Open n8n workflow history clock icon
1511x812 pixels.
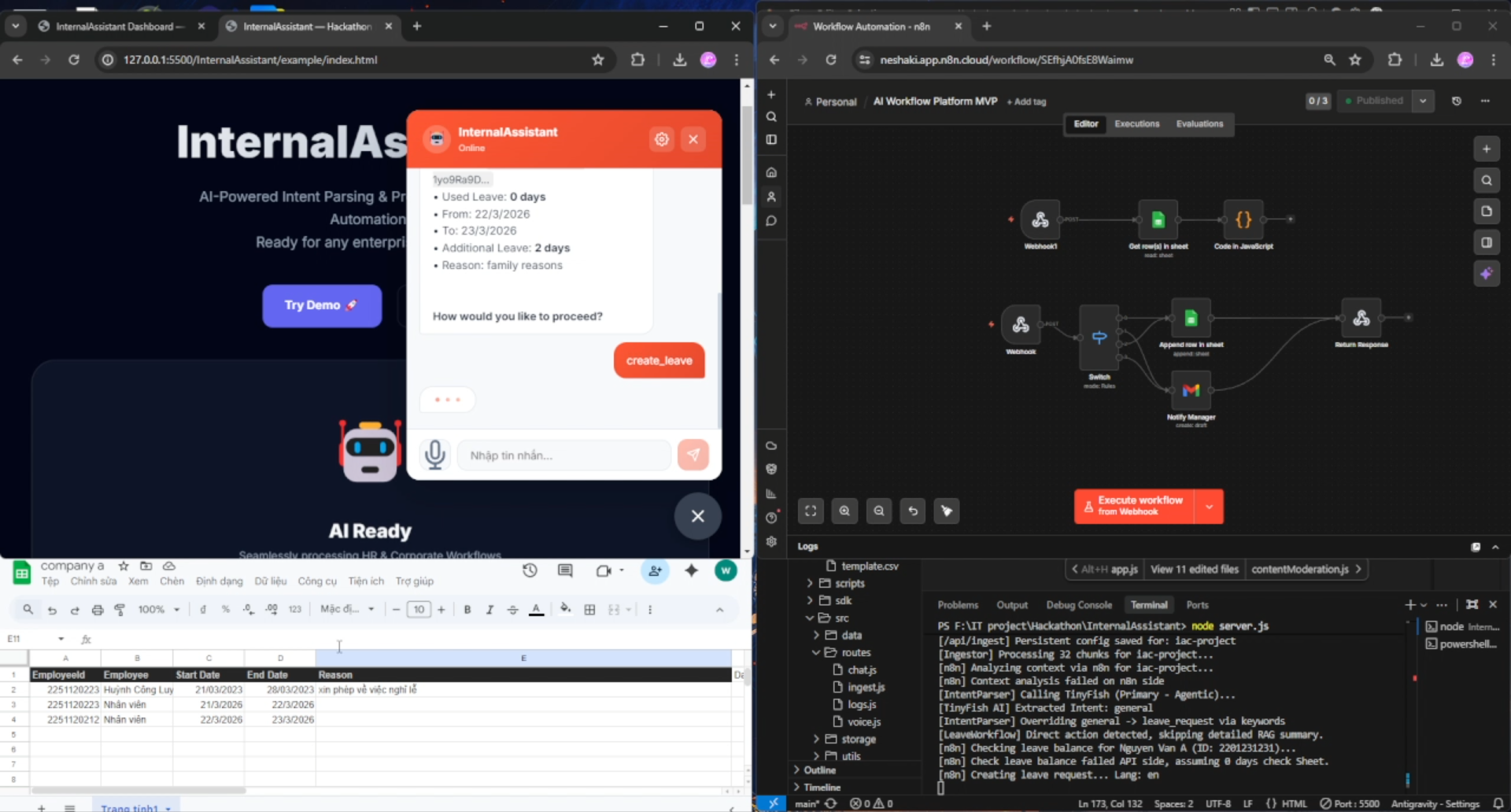[x=1457, y=101]
